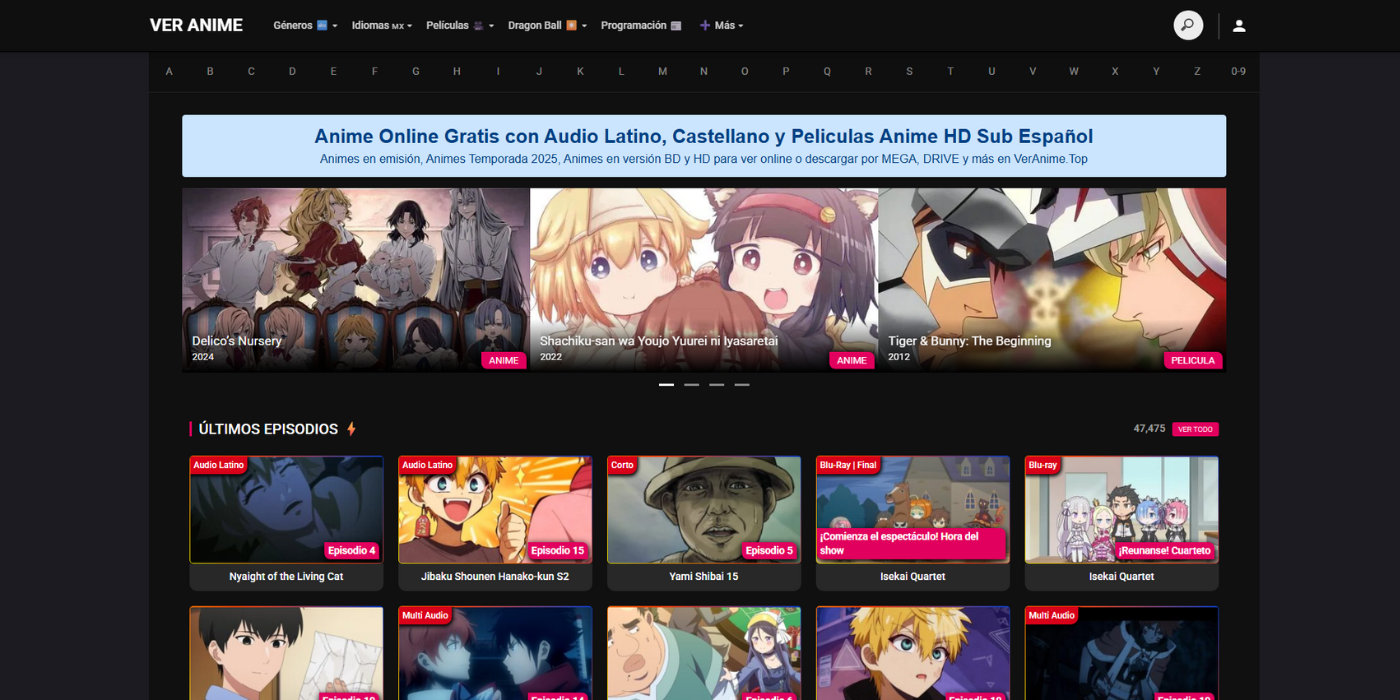Switch to the second carousel slide indicator

click(691, 385)
